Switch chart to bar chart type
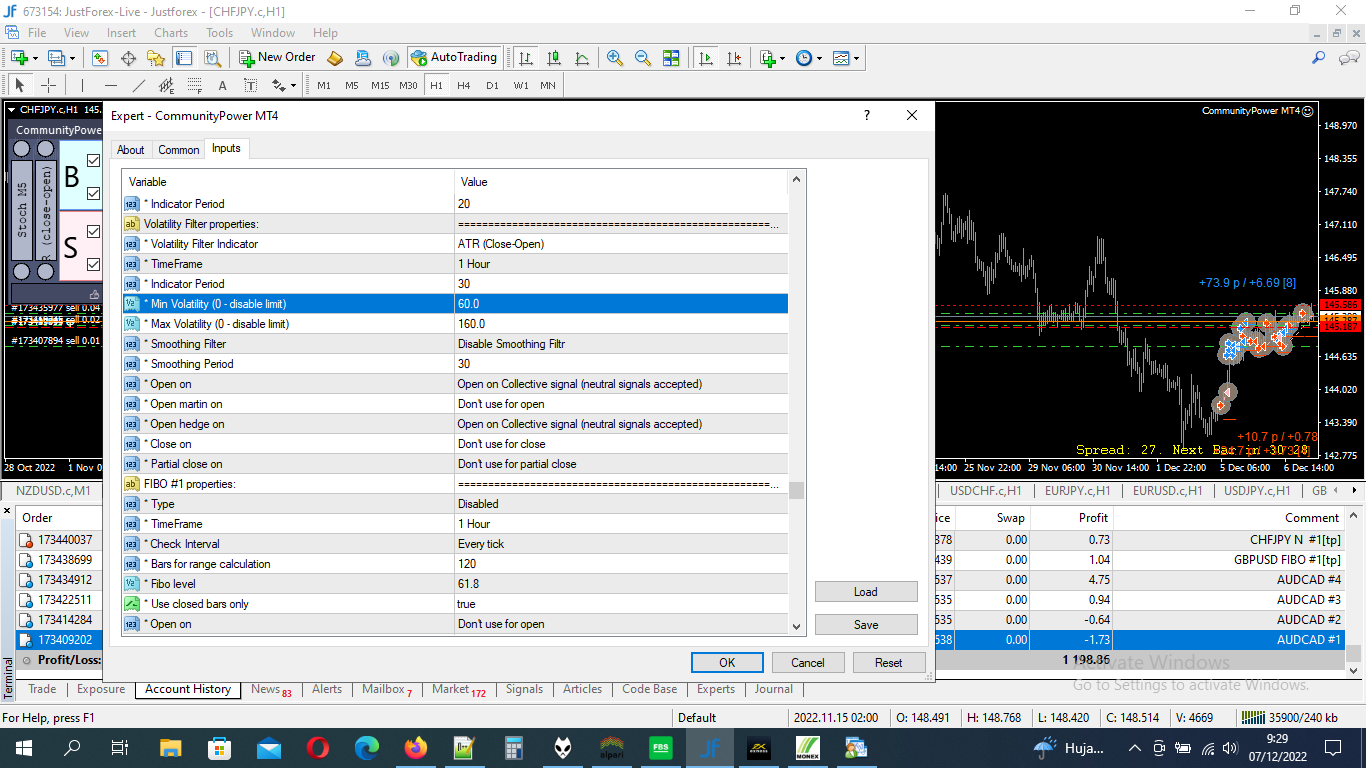 click(x=526, y=58)
